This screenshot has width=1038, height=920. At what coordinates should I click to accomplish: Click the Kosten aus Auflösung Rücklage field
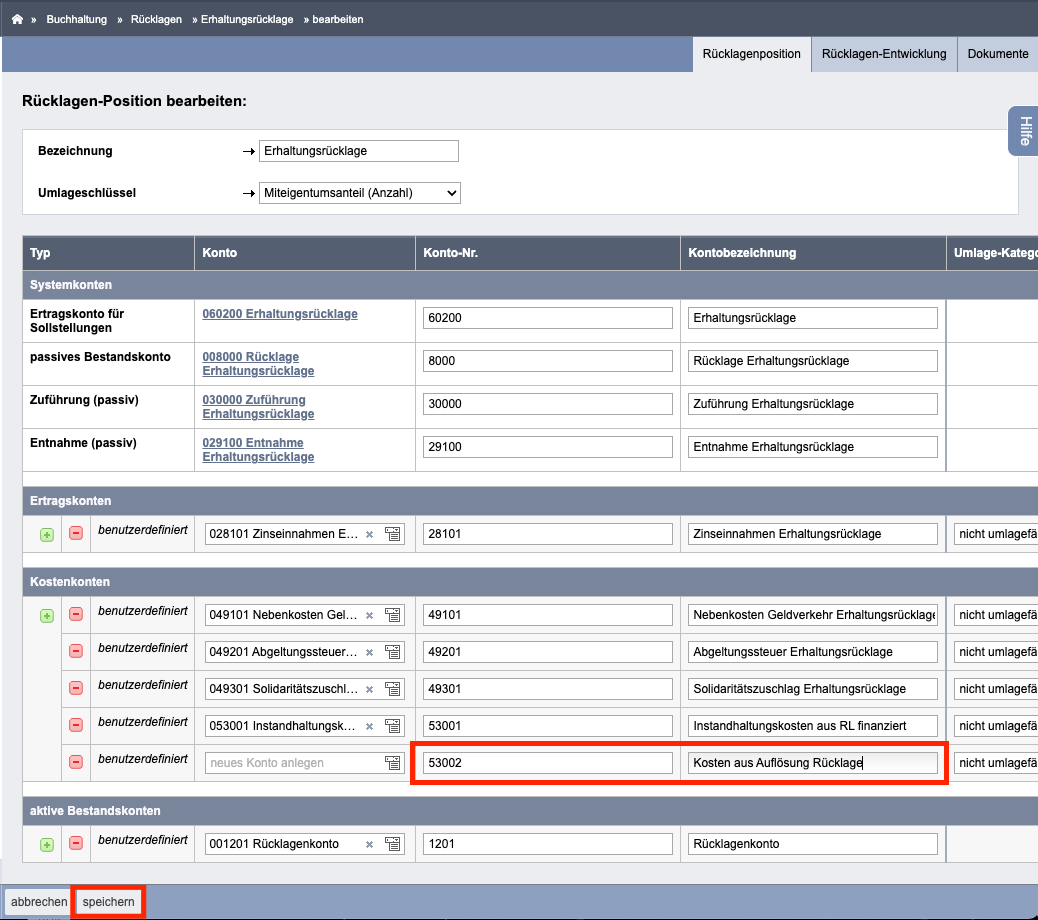click(x=813, y=763)
